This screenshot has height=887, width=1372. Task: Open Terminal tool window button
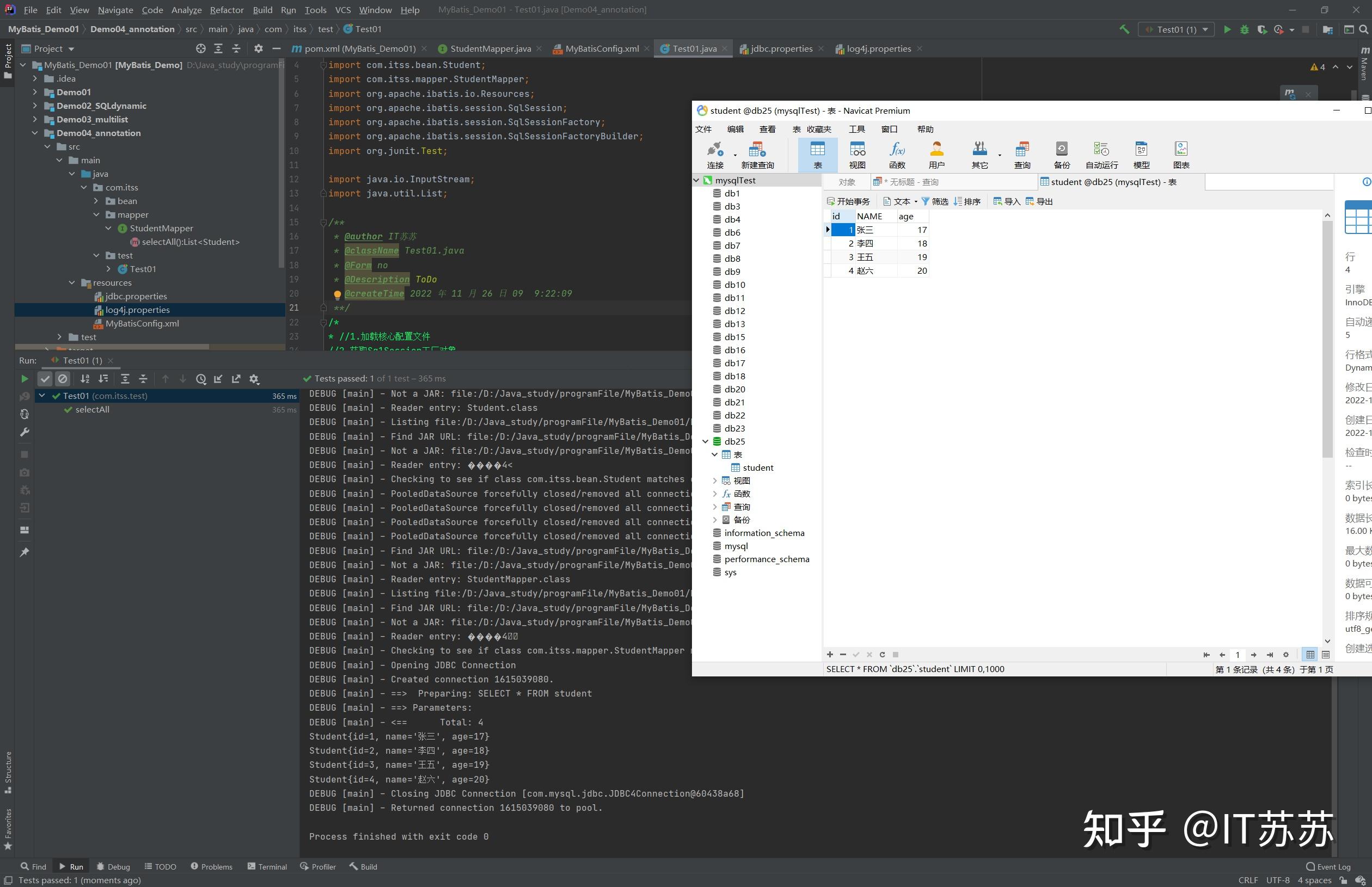pyautogui.click(x=267, y=867)
